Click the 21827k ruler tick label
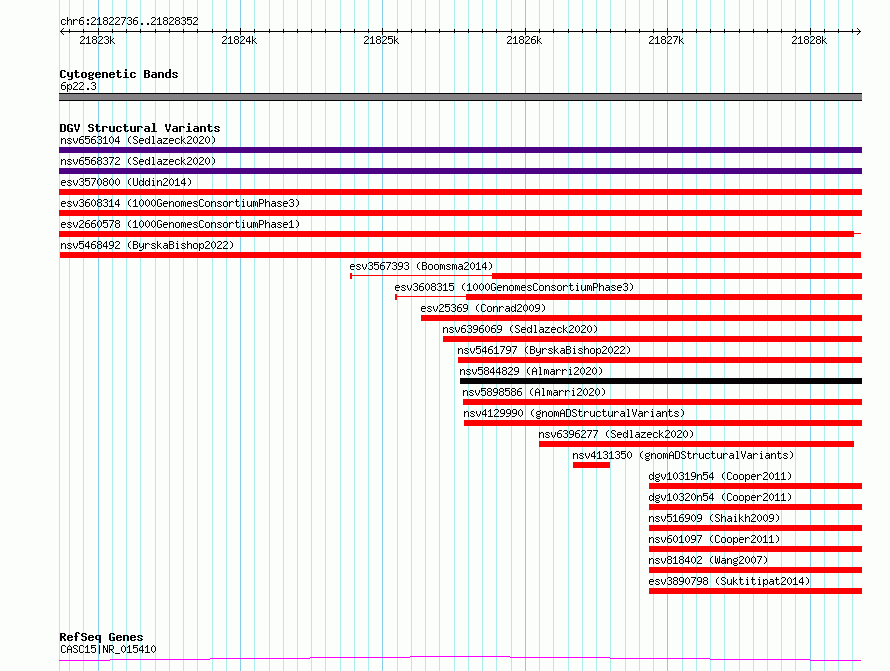 (666, 40)
